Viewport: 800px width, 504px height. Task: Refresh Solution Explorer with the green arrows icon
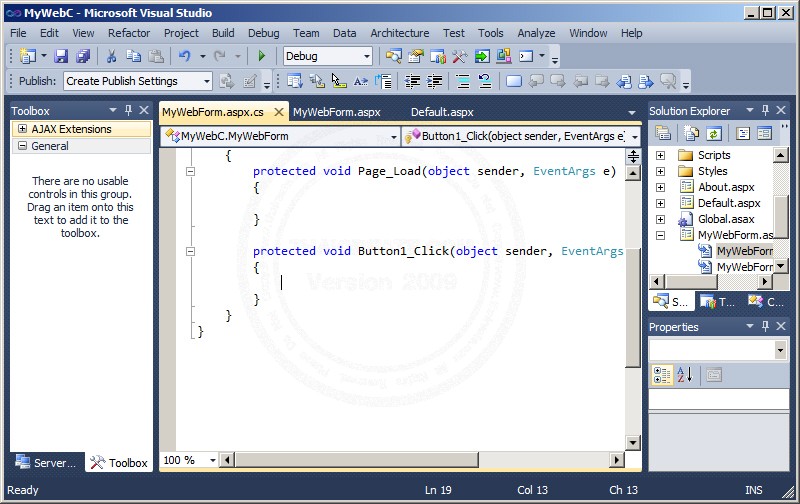click(714, 134)
